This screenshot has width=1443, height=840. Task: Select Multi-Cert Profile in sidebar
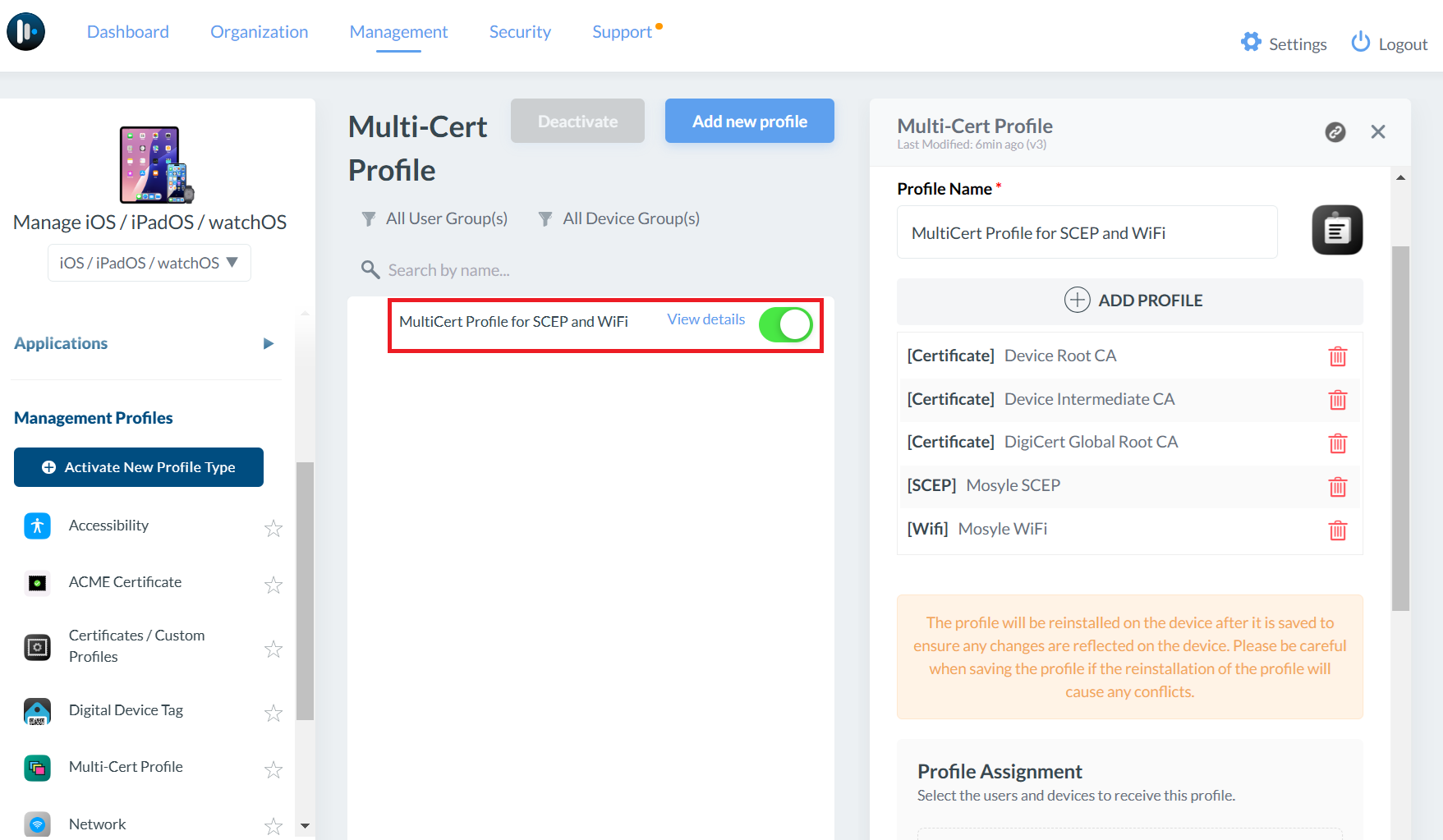126,767
